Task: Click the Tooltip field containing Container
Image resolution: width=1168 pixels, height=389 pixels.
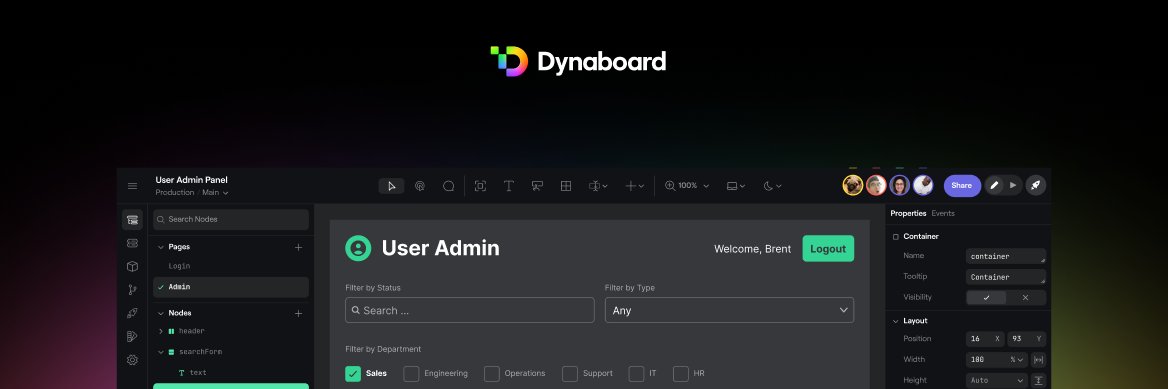Action: click(x=1006, y=277)
